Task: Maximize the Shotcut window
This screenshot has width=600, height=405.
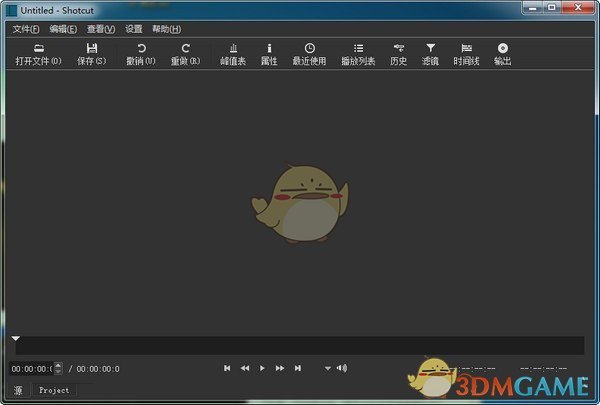Action: click(x=552, y=7)
